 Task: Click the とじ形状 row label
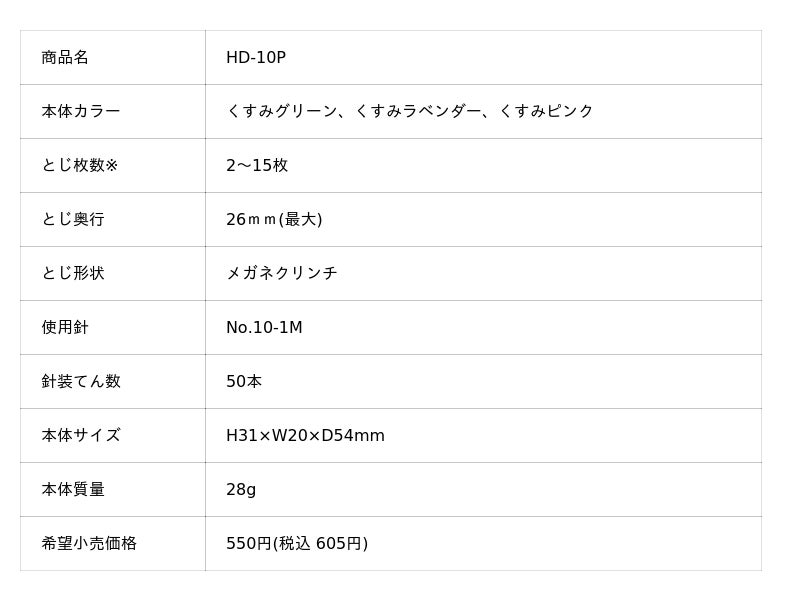(x=73, y=274)
